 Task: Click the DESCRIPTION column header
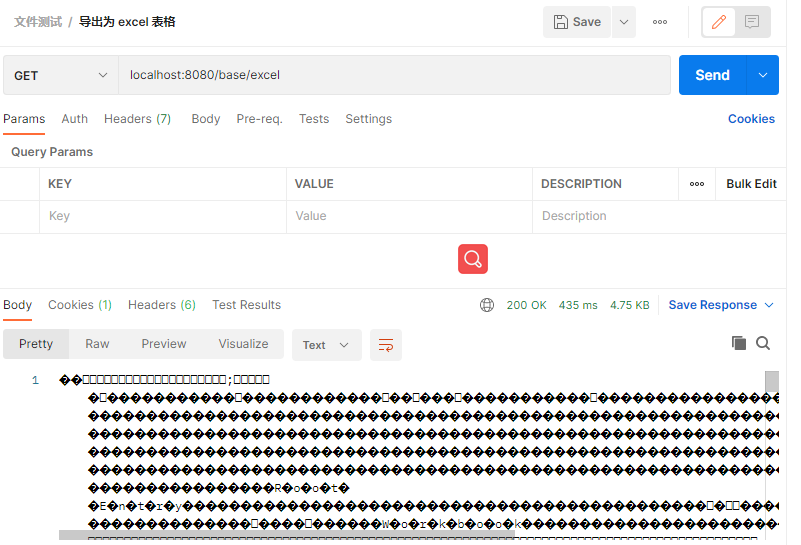pyautogui.click(x=581, y=184)
